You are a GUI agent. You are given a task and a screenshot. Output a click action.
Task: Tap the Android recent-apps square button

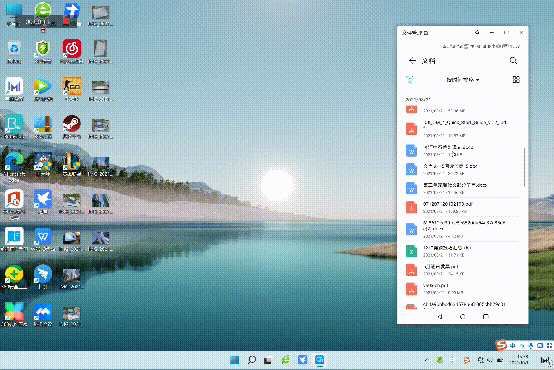coord(486,317)
